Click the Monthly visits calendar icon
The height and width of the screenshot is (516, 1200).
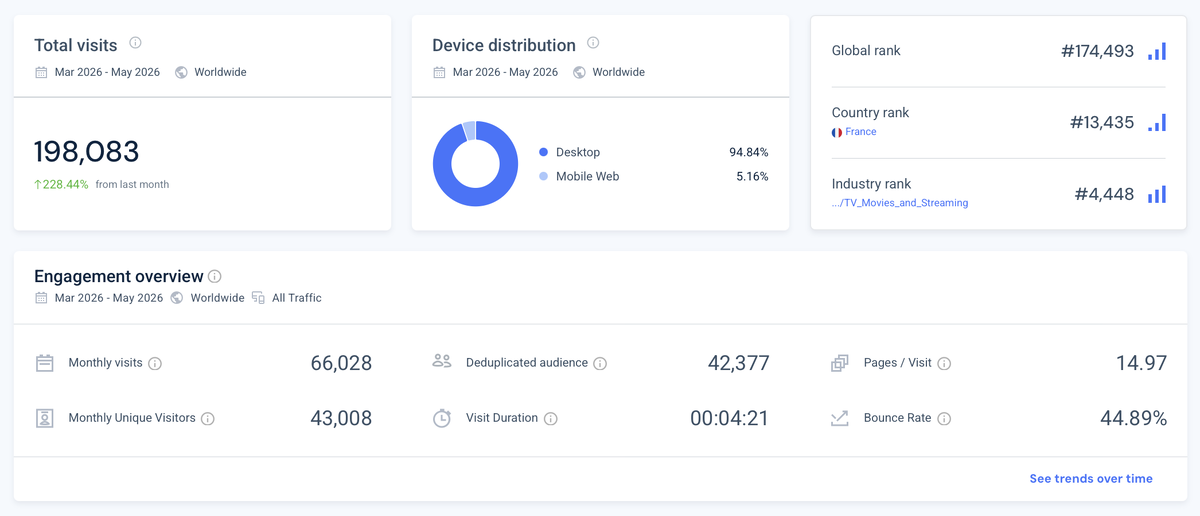(x=45, y=363)
